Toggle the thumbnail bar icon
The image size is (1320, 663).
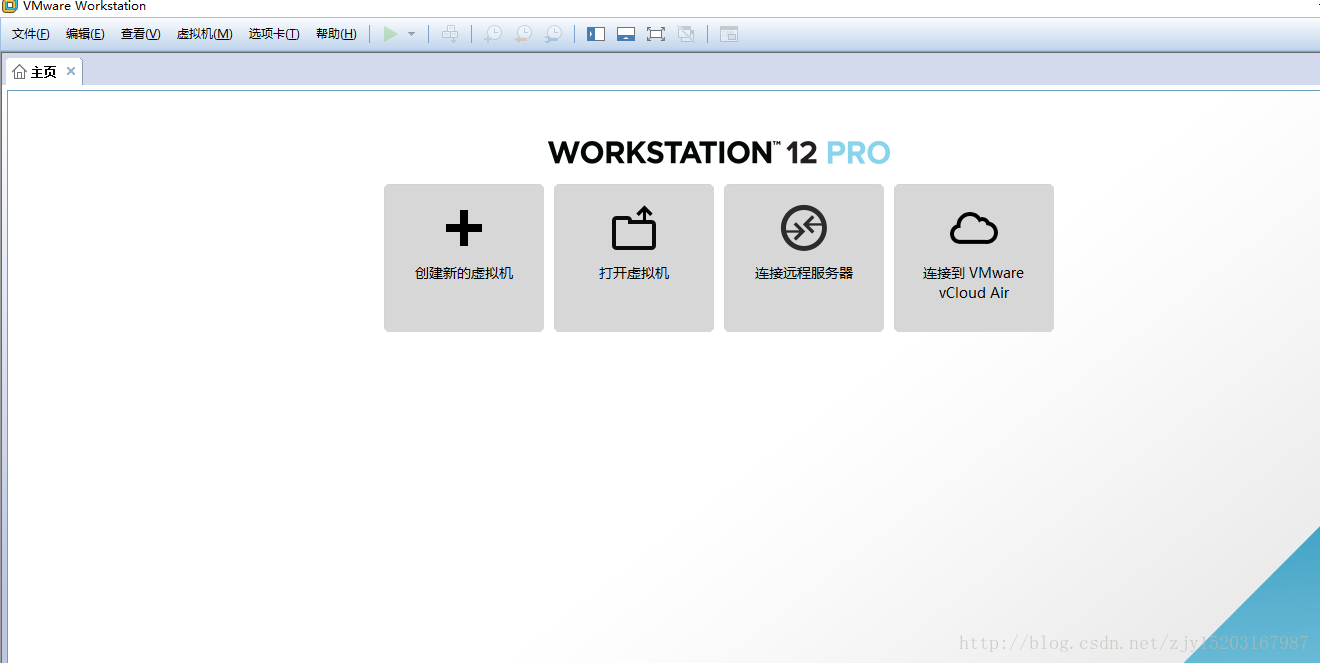pos(626,34)
